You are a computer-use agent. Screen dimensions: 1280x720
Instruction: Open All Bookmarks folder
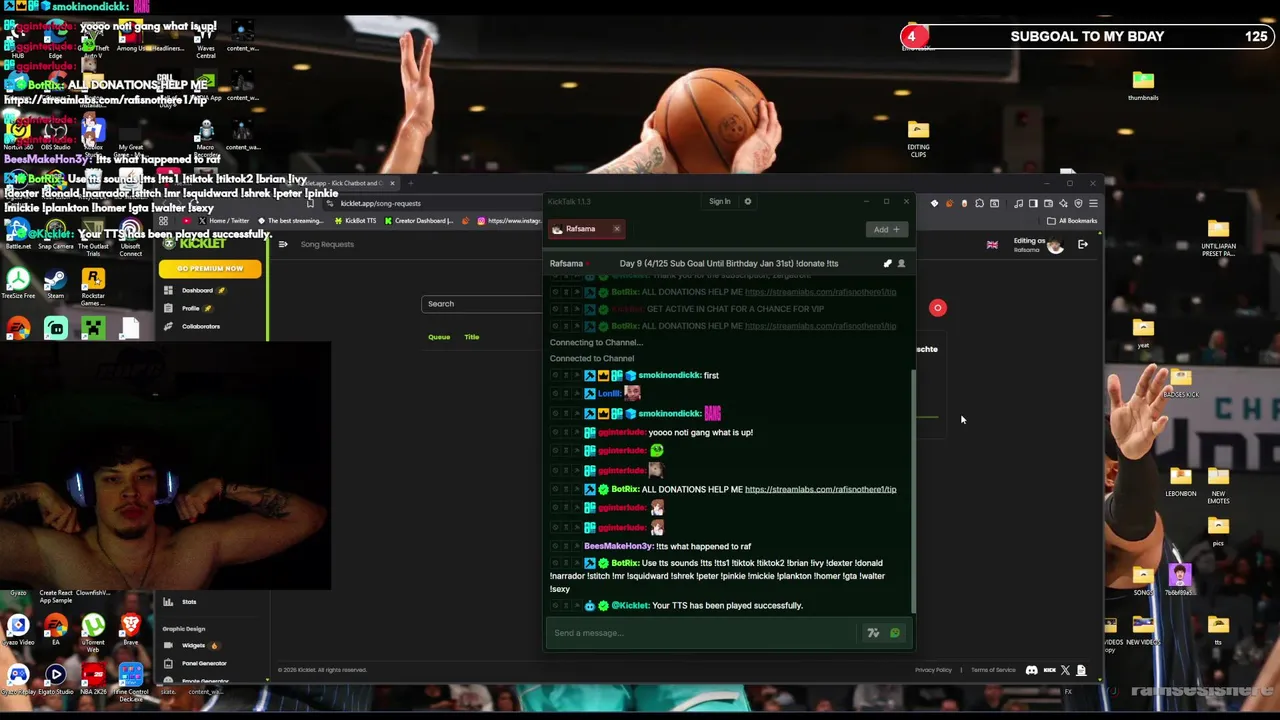pyautogui.click(x=1073, y=221)
